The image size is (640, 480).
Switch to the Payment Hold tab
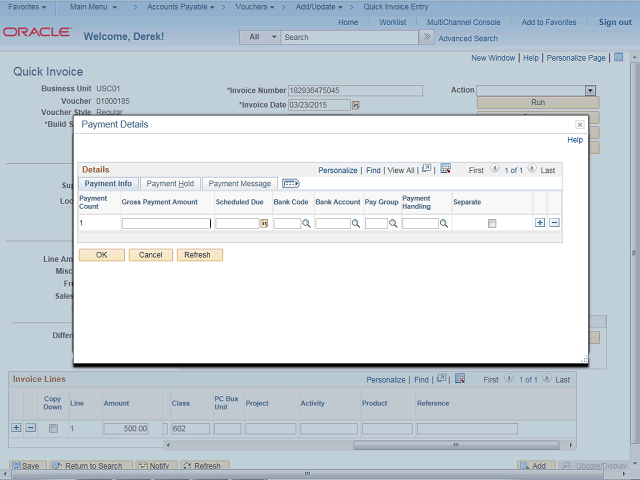pos(170,184)
